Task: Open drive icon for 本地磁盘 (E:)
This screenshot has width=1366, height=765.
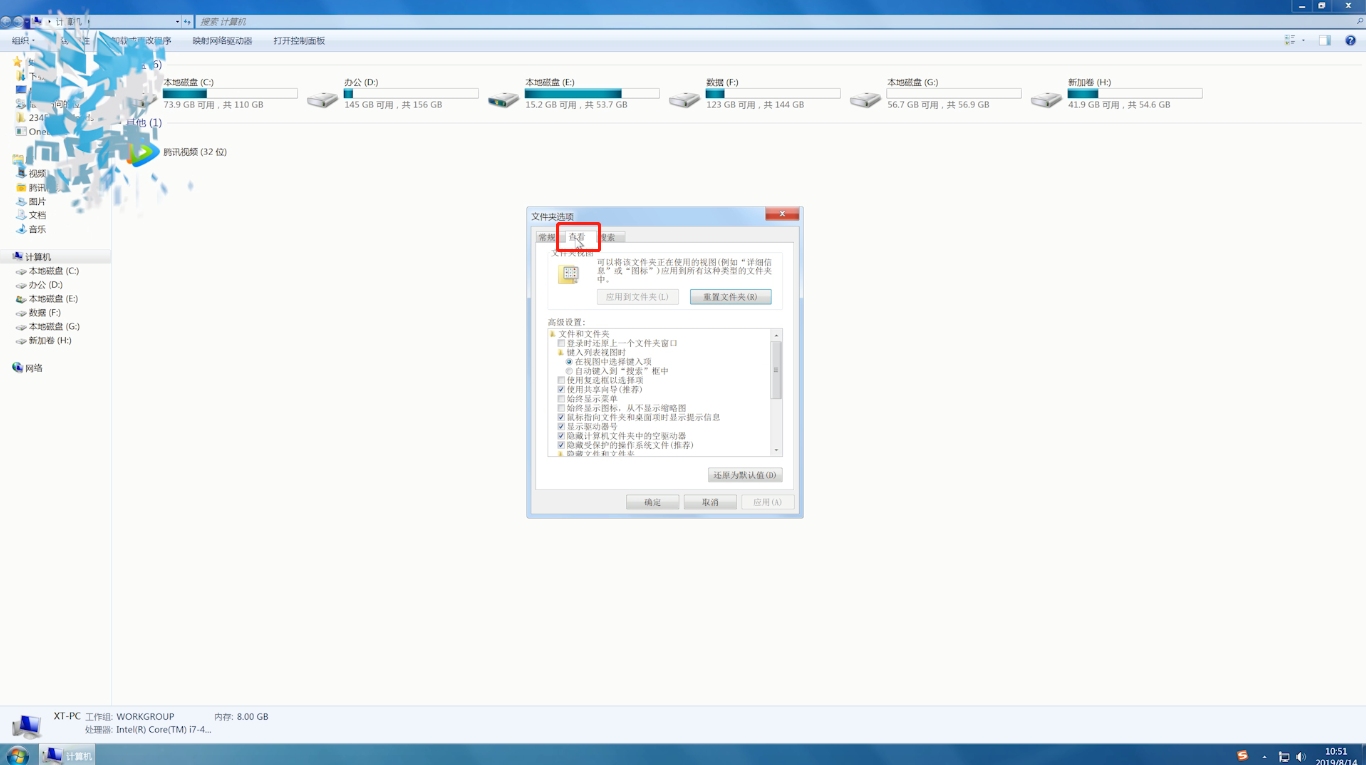Action: coord(503,99)
